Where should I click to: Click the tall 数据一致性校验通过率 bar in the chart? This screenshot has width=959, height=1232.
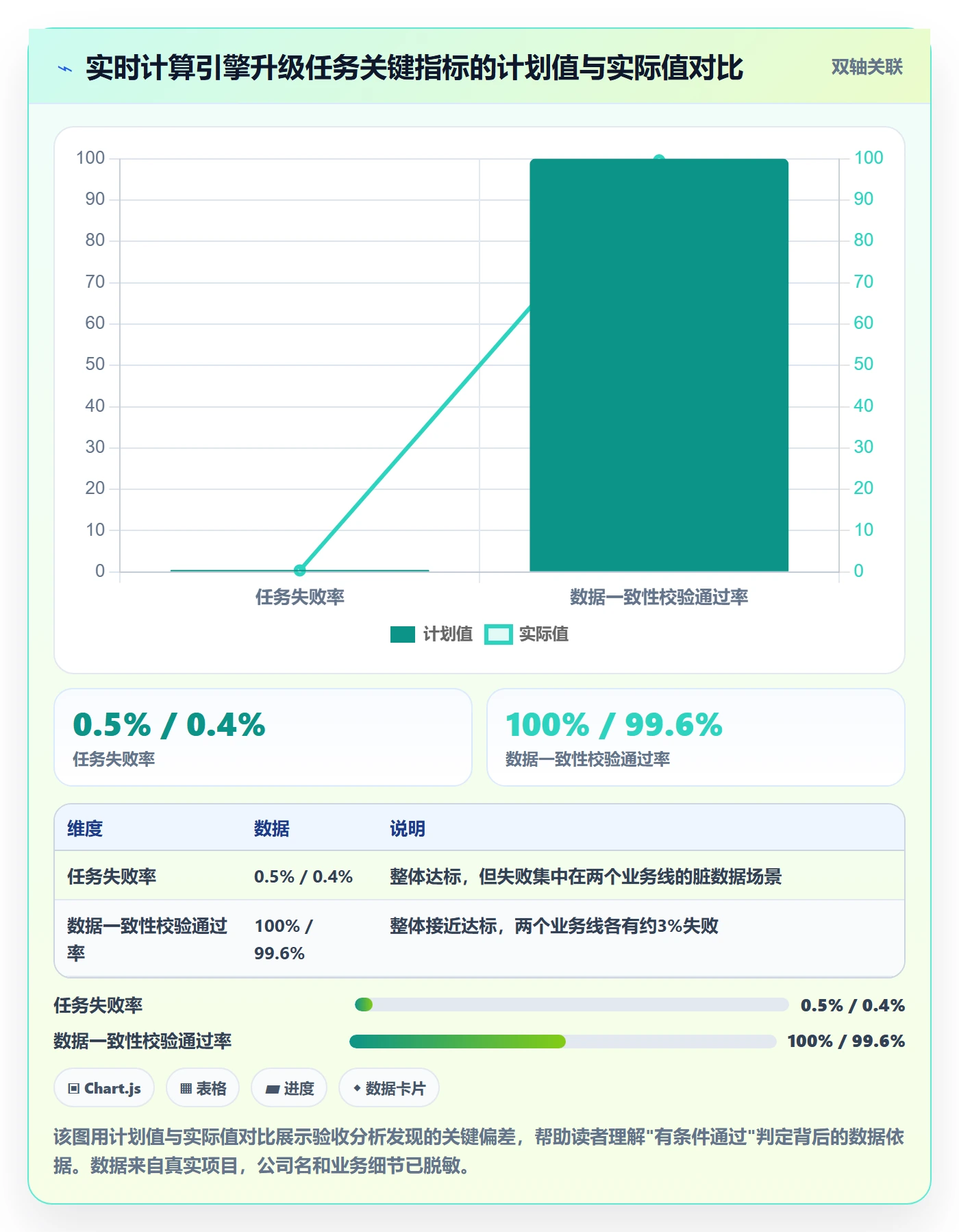click(x=659, y=365)
